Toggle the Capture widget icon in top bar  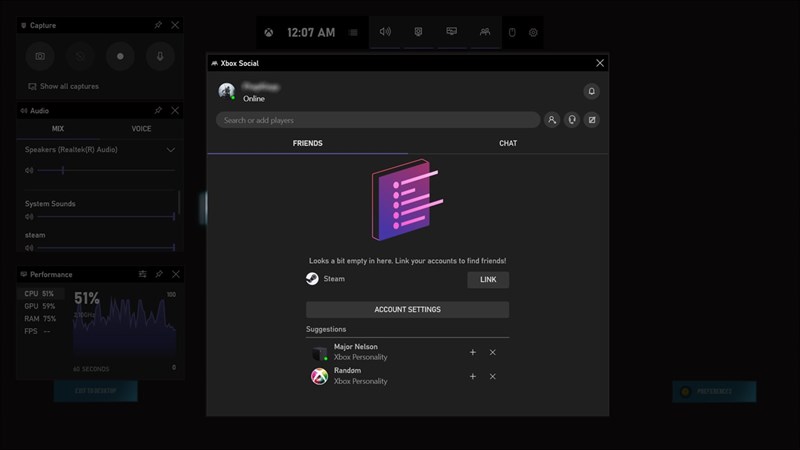point(418,32)
